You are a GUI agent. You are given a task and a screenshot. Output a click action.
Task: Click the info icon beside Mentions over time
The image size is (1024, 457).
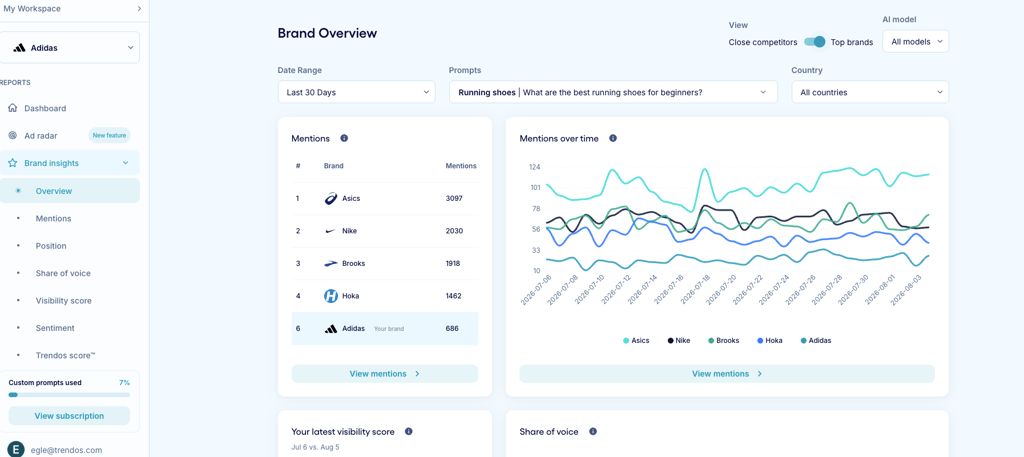(x=613, y=138)
